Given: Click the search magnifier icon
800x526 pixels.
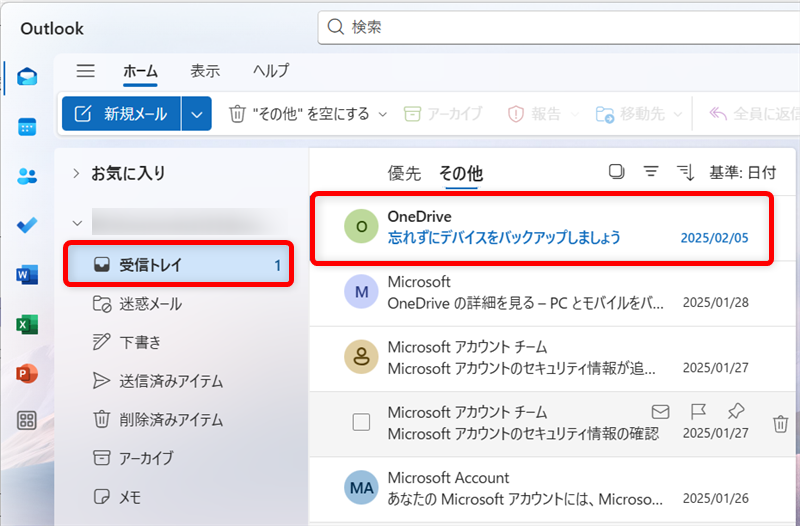Looking at the screenshot, I should coord(335,27).
